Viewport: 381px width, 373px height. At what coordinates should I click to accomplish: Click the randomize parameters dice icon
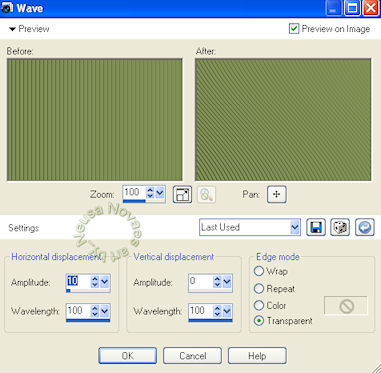[340, 227]
